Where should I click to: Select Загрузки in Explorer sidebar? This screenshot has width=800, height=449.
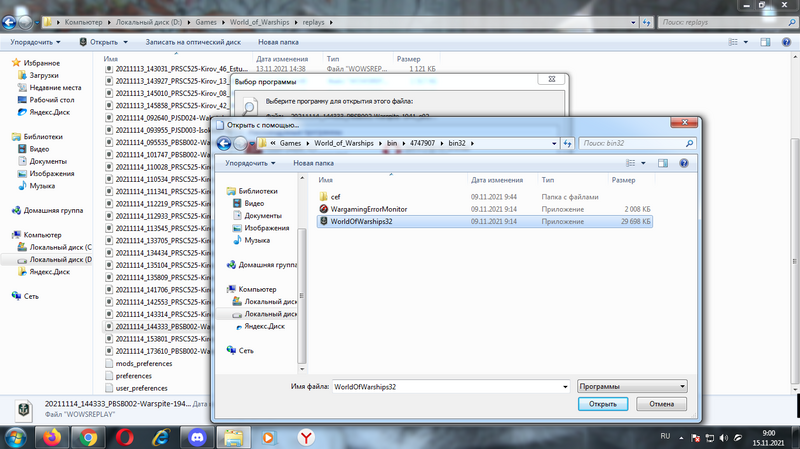(x=44, y=76)
